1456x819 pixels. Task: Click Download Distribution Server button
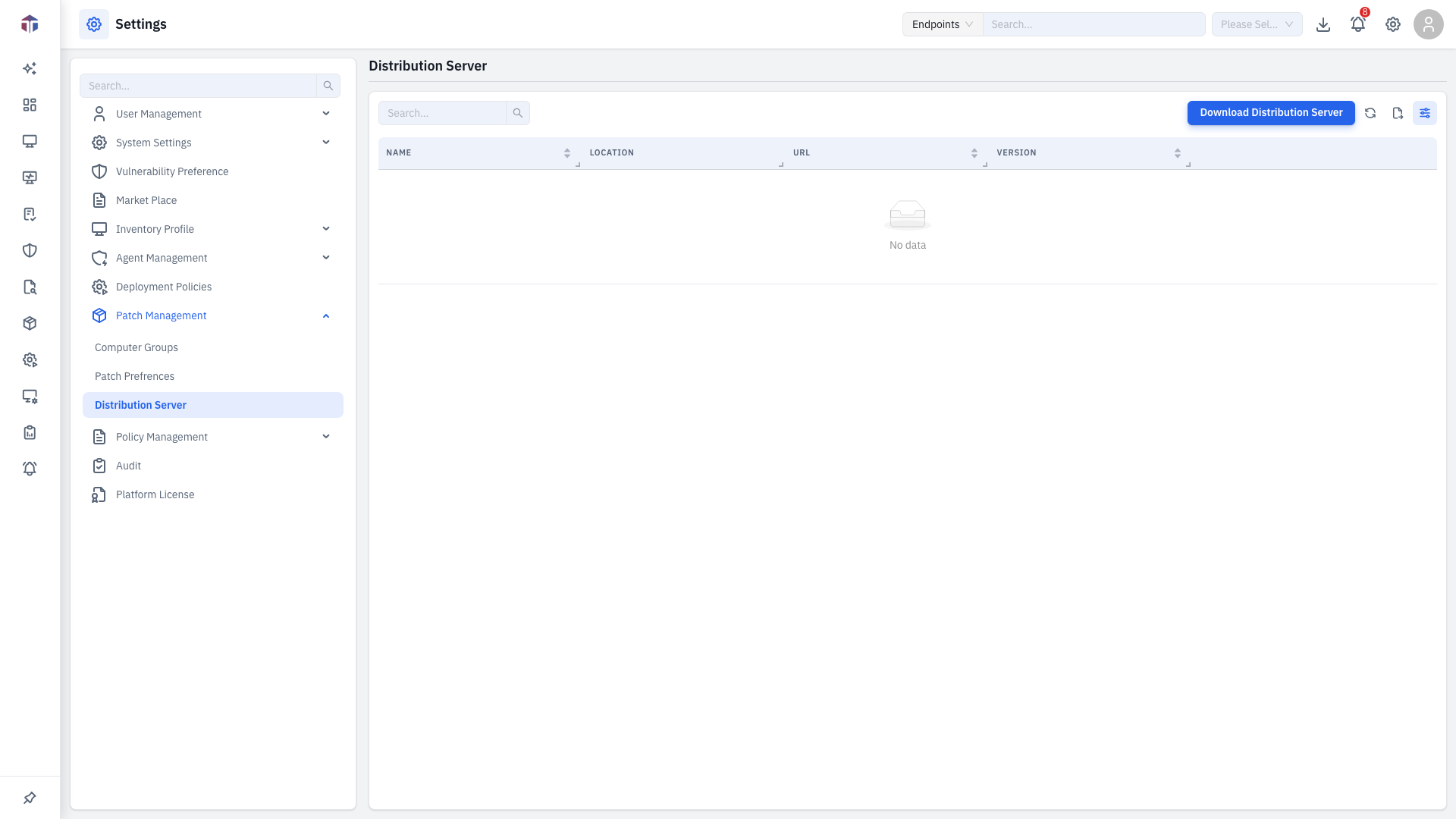point(1271,113)
